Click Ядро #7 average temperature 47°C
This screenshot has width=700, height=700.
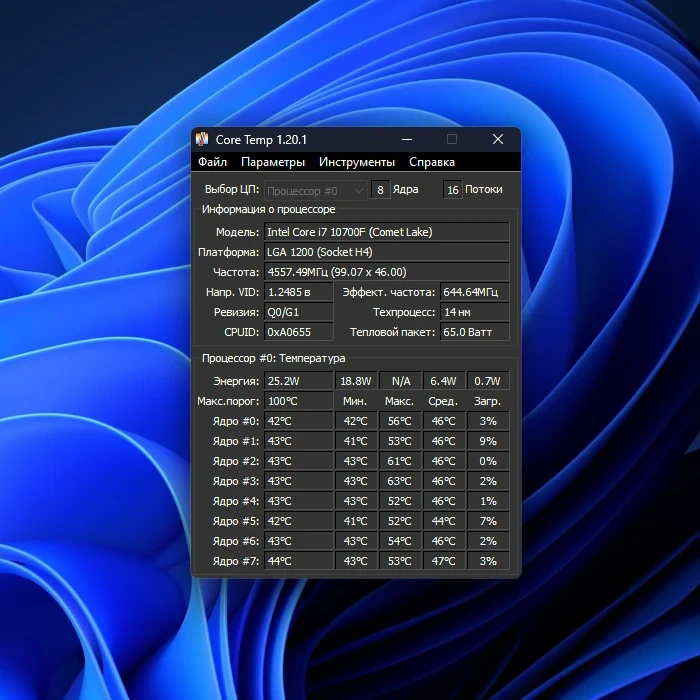click(444, 561)
